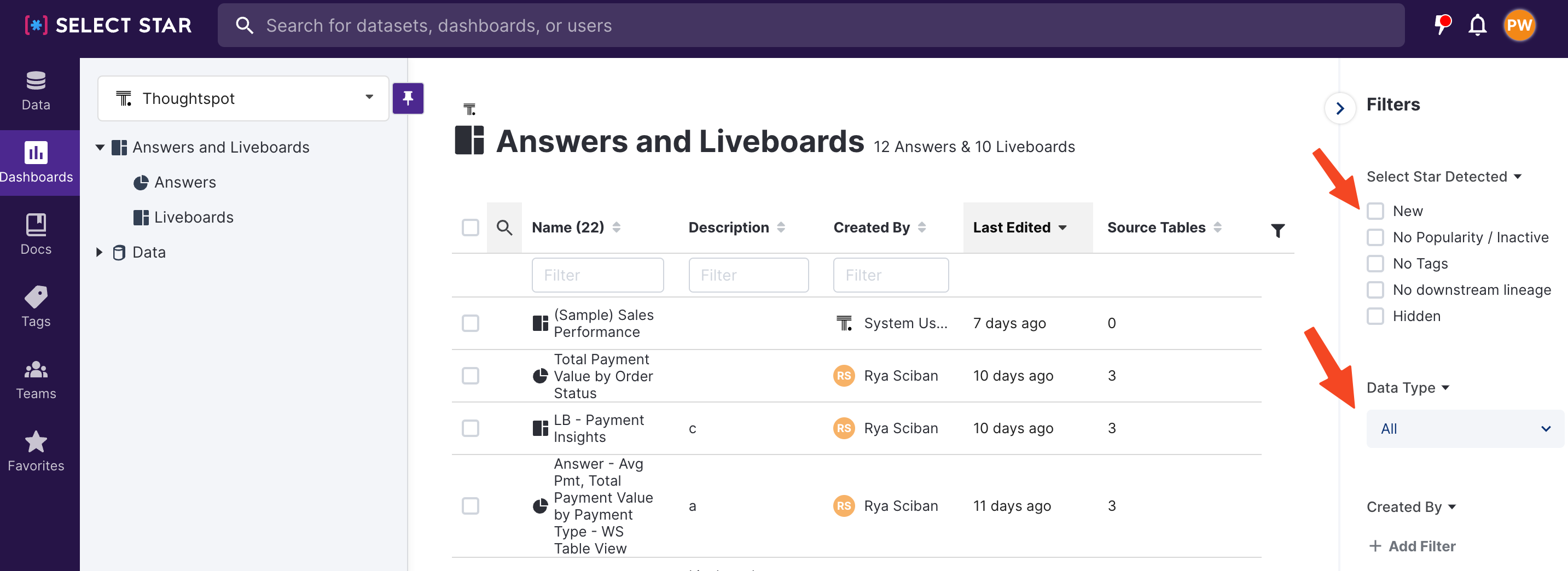
Task: Expand the Data tree node
Action: (99, 252)
